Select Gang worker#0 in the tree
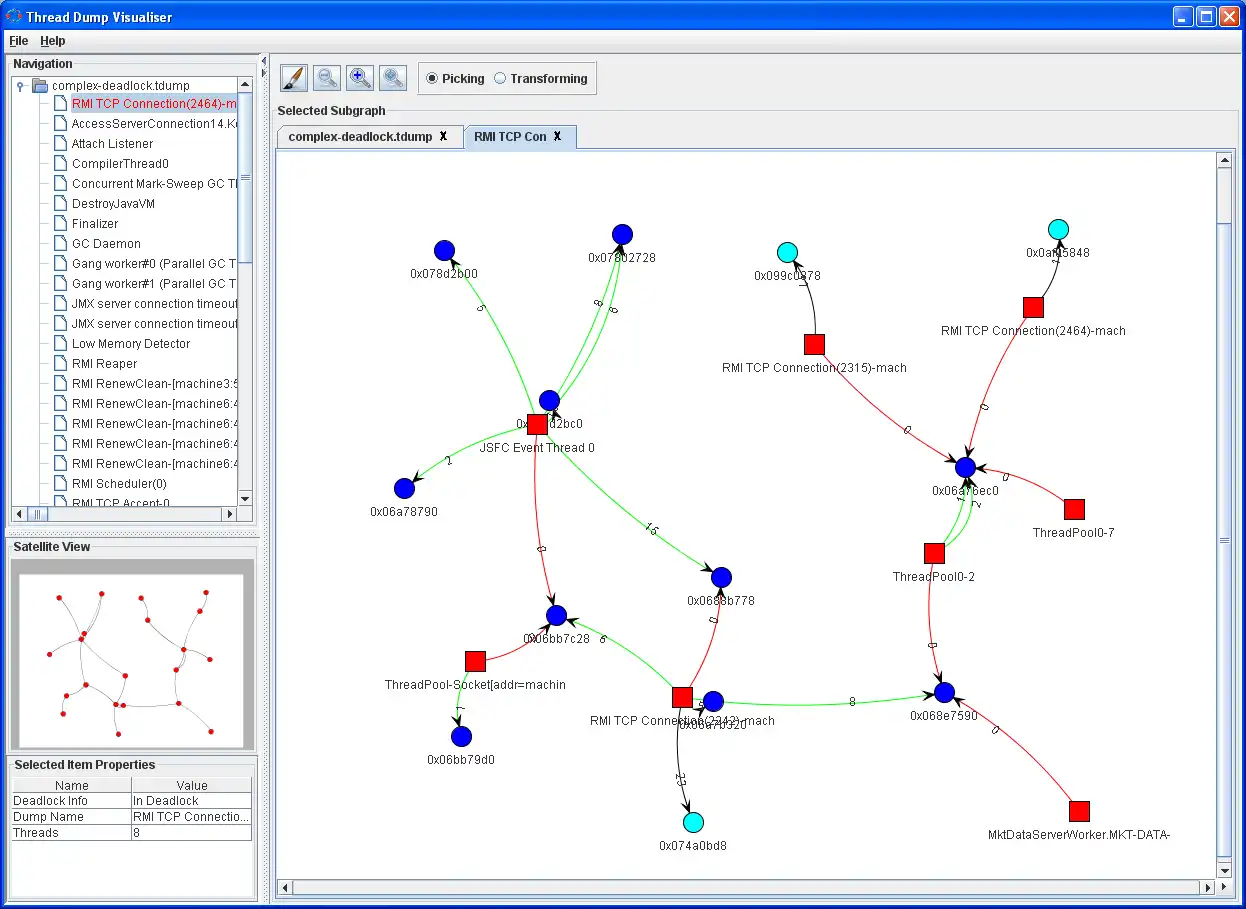 (154, 263)
